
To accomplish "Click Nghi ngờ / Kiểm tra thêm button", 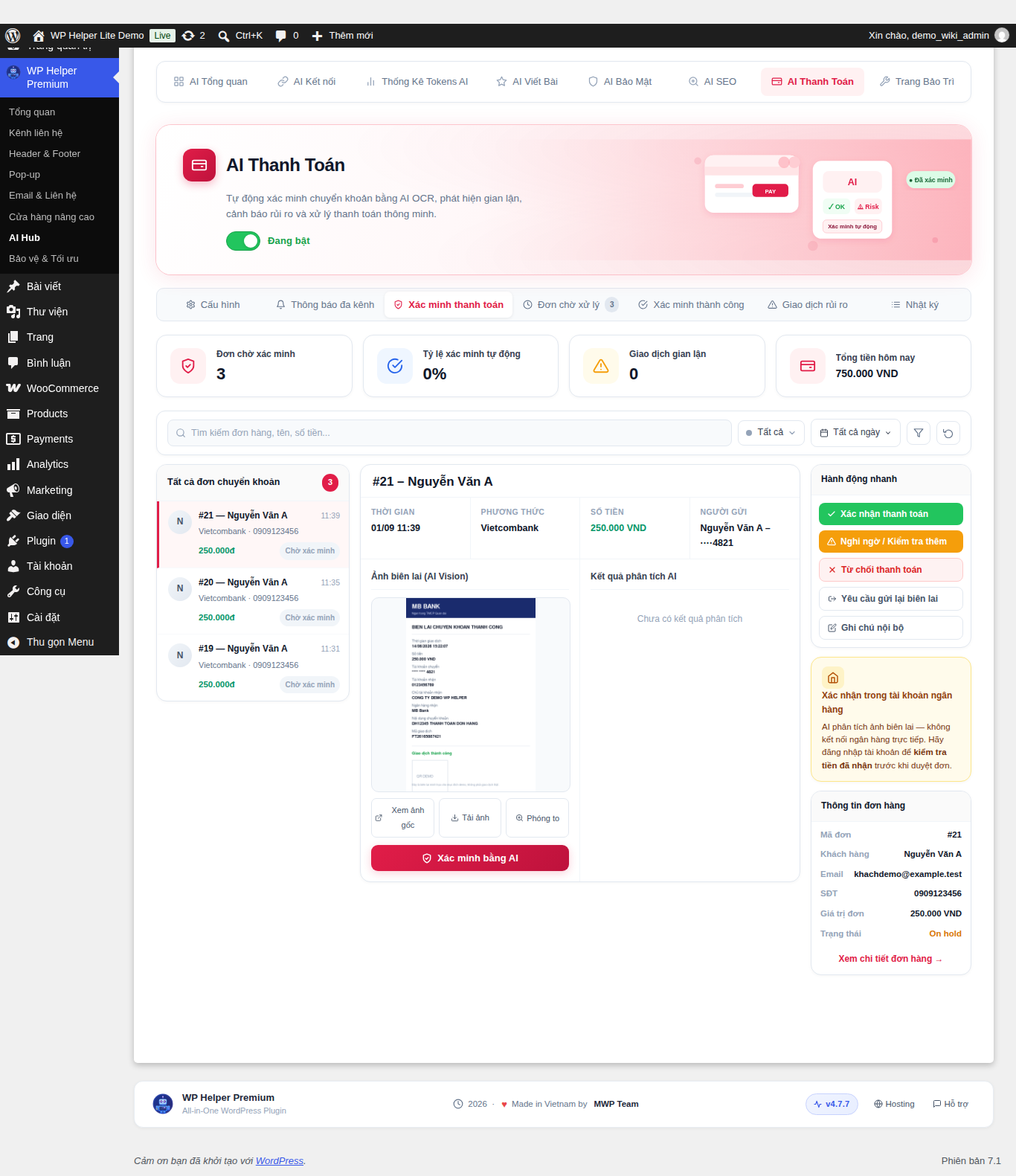I will pyautogui.click(x=891, y=542).
